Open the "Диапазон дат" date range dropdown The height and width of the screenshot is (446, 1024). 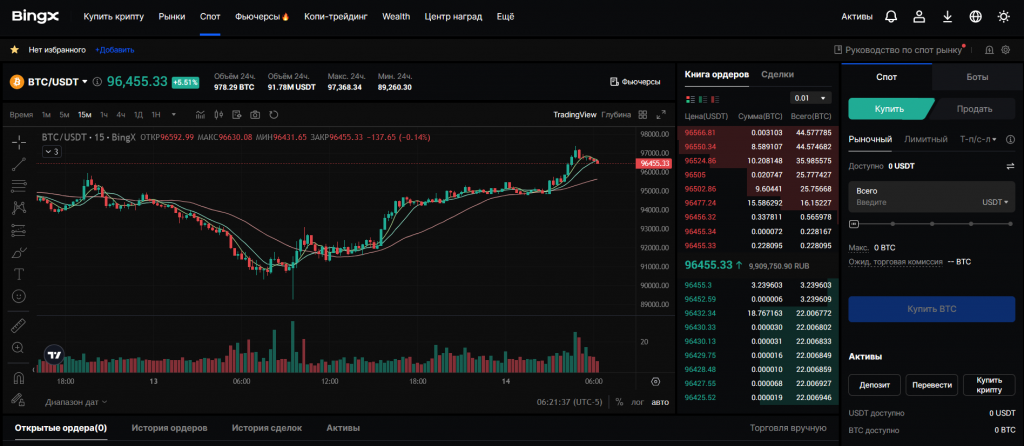(76, 402)
